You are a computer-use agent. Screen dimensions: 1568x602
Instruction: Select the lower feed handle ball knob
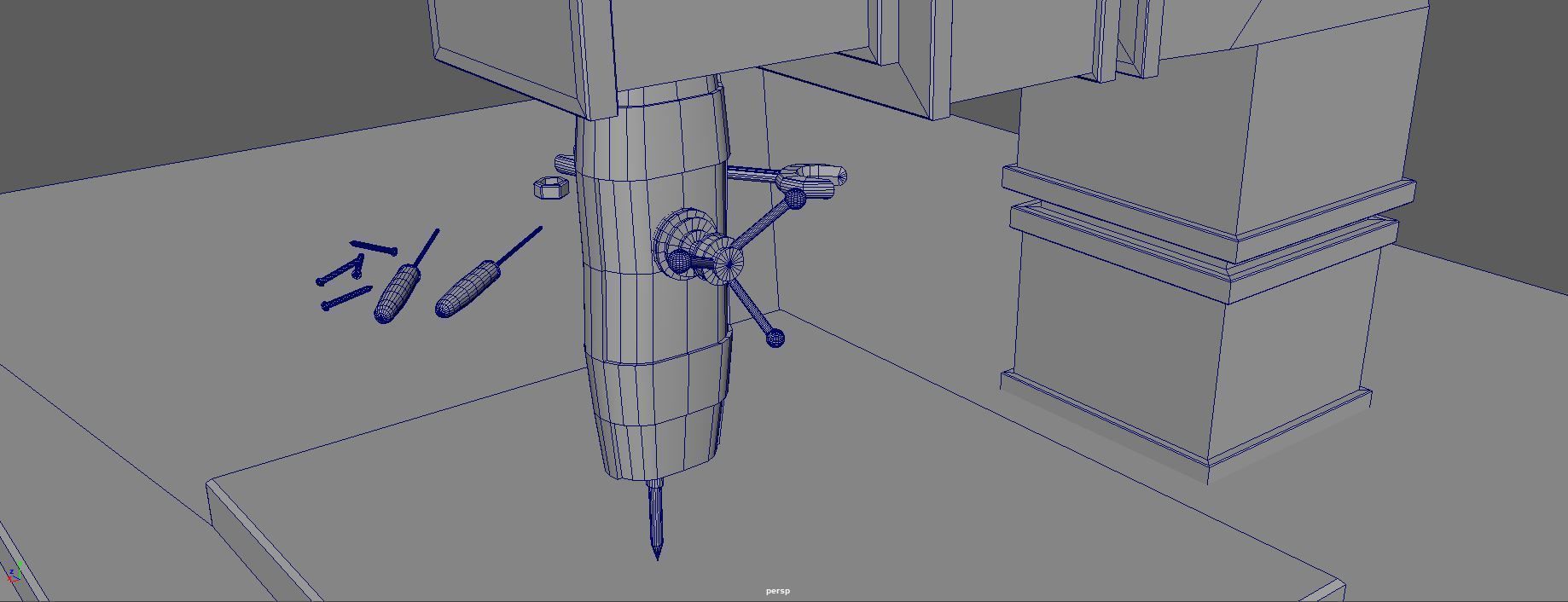click(775, 339)
